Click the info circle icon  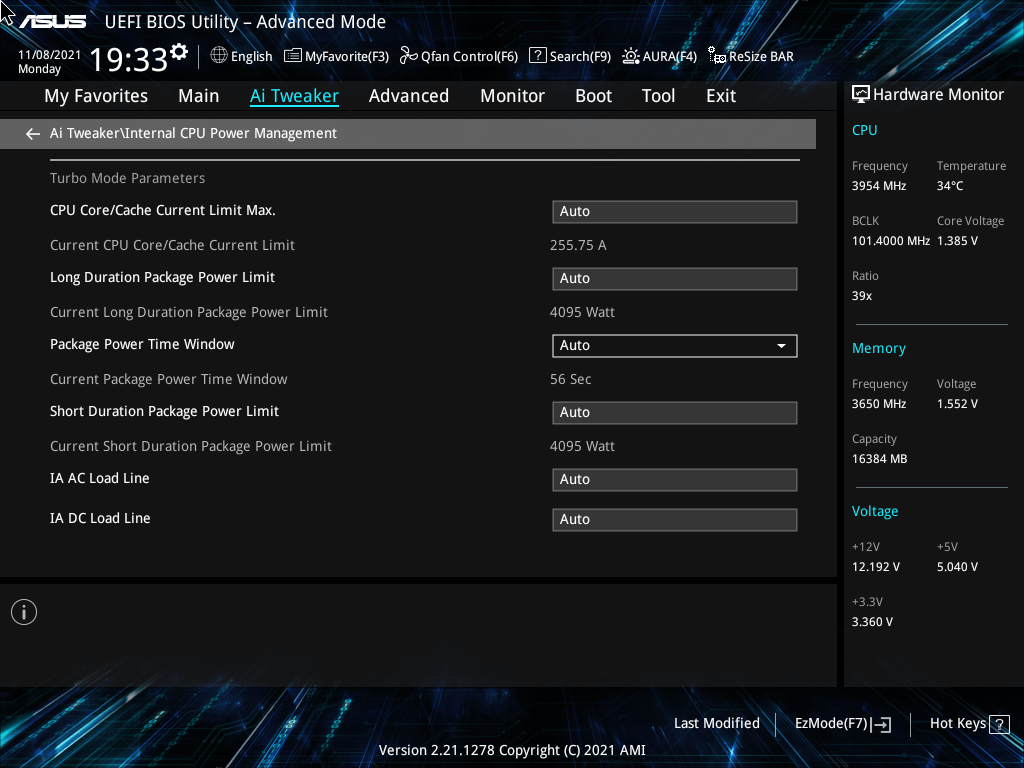(24, 612)
